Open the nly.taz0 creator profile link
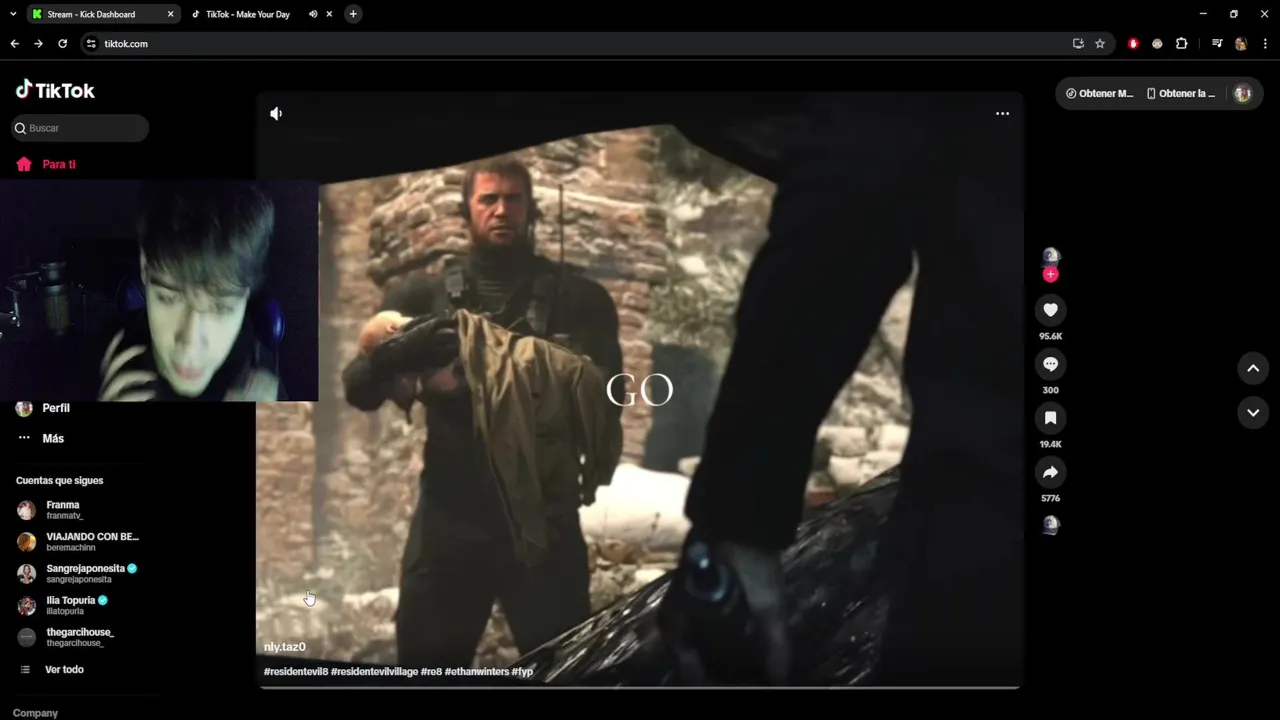 [x=285, y=647]
